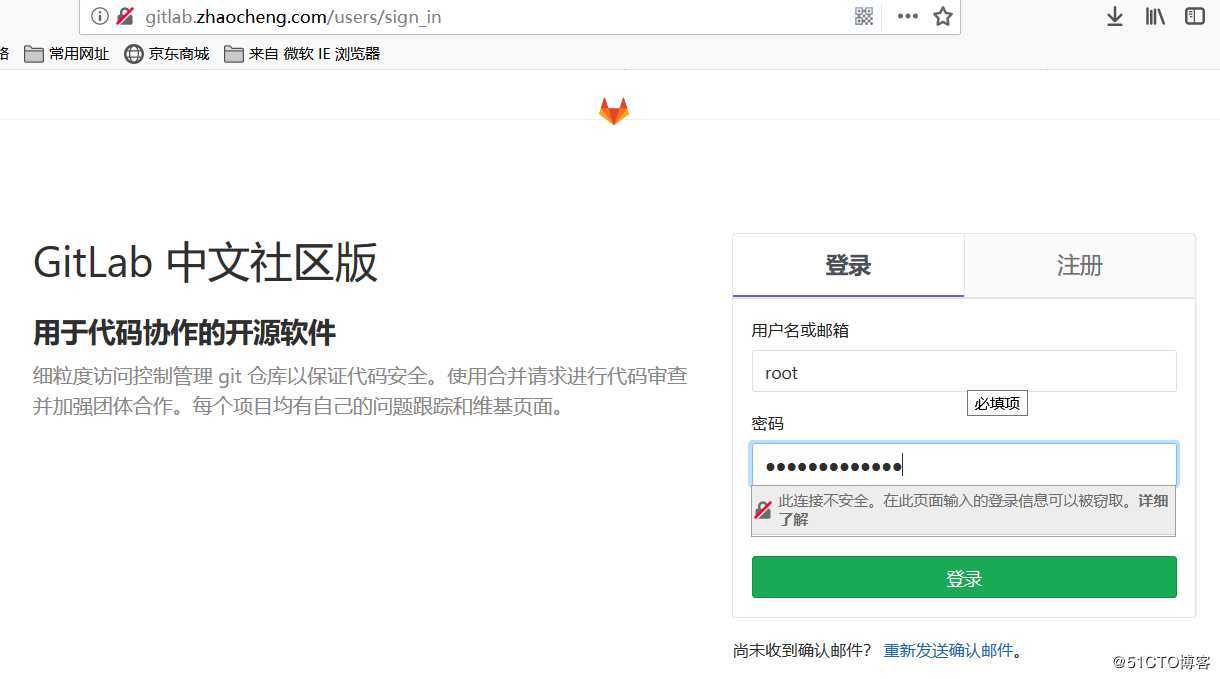Click the insecure connection lock icon in address bar
The image size is (1220, 679).
coord(125,16)
